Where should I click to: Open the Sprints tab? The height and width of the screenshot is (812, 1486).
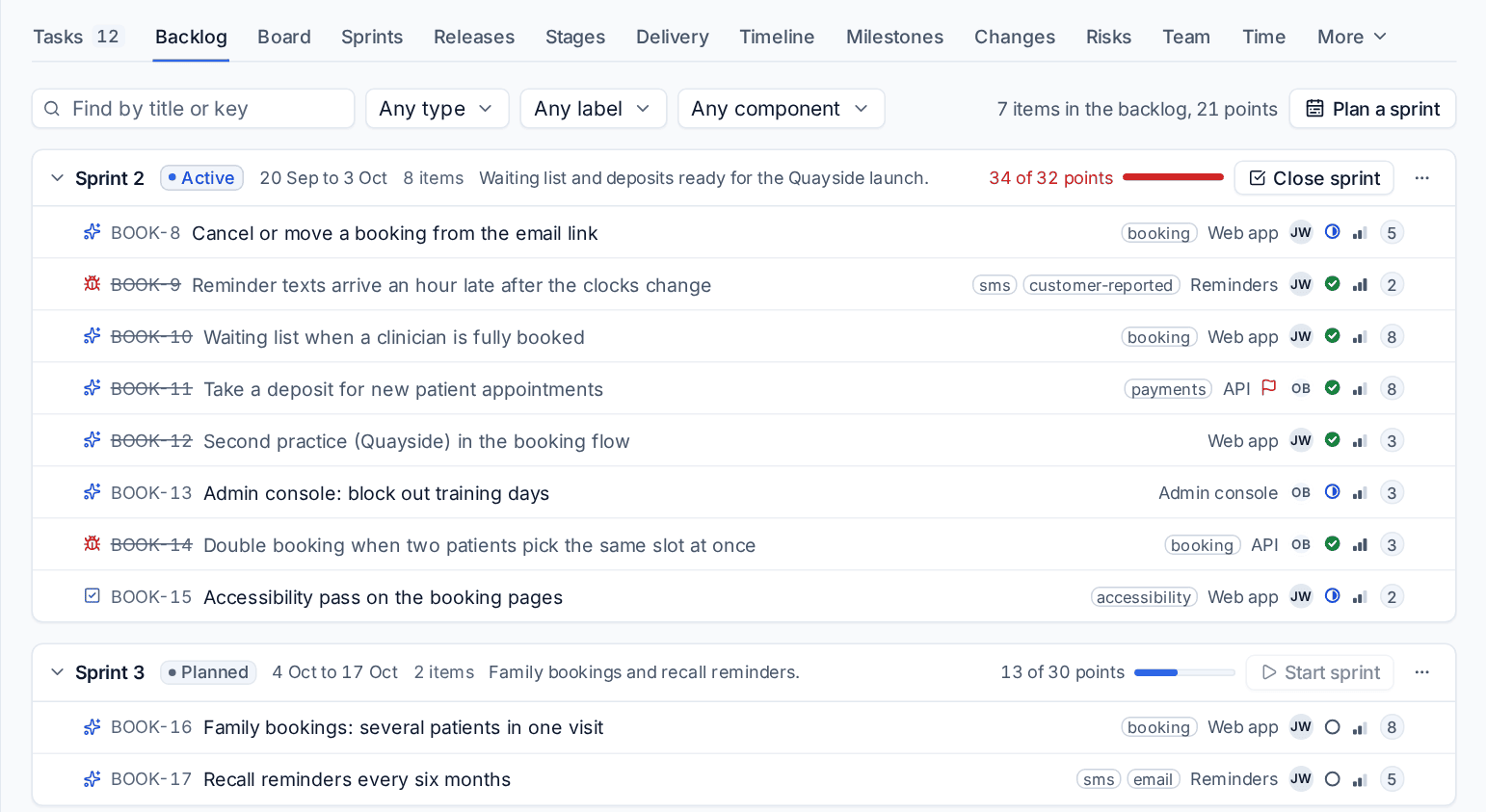(372, 37)
